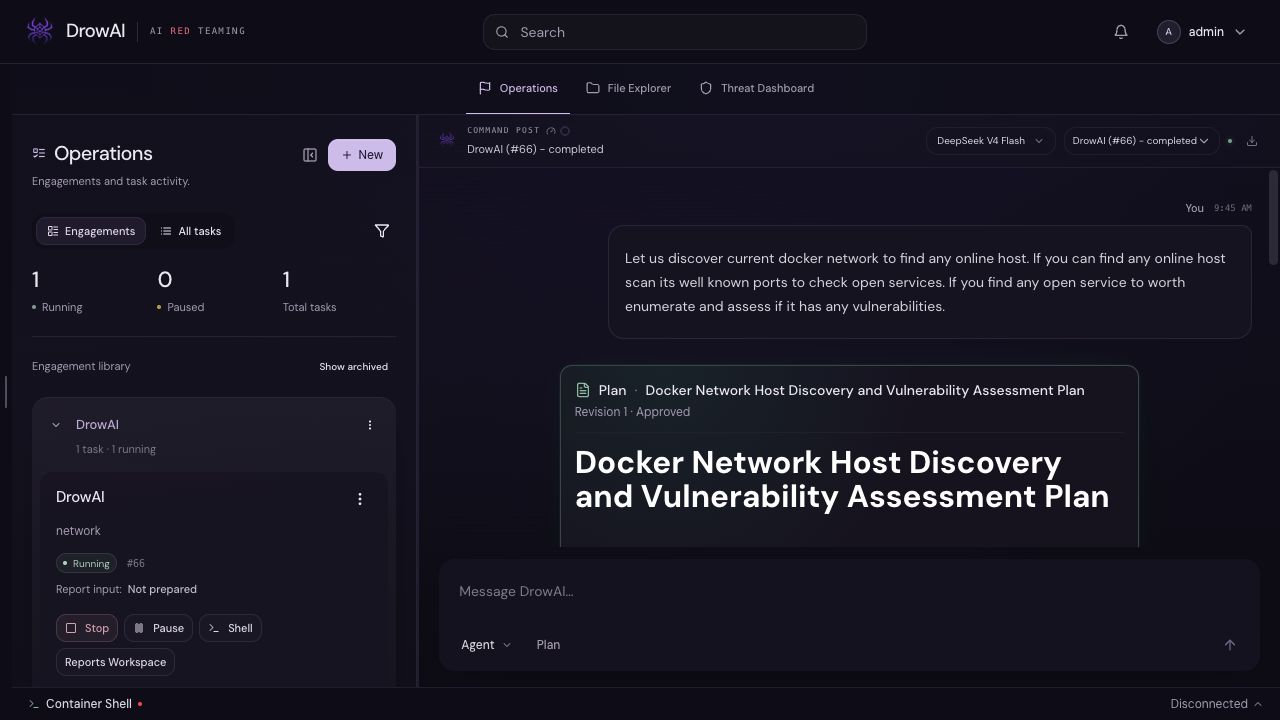Image resolution: width=1280 pixels, height=720 pixels.
Task: Click the admin avatar circle
Action: pos(1168,32)
